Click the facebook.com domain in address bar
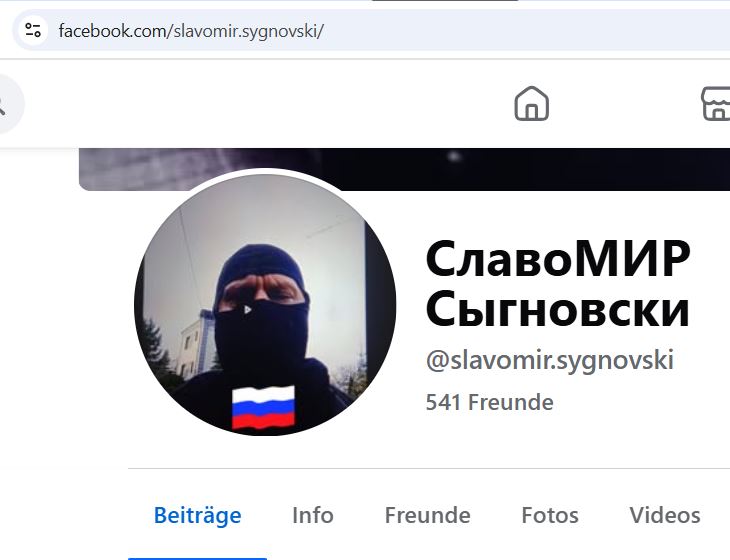Viewport: 730px width, 560px height. point(112,31)
